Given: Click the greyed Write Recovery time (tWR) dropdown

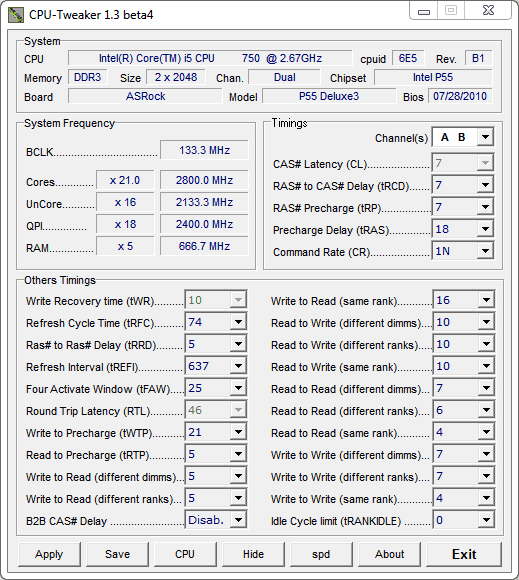Looking at the screenshot, I should [x=216, y=300].
